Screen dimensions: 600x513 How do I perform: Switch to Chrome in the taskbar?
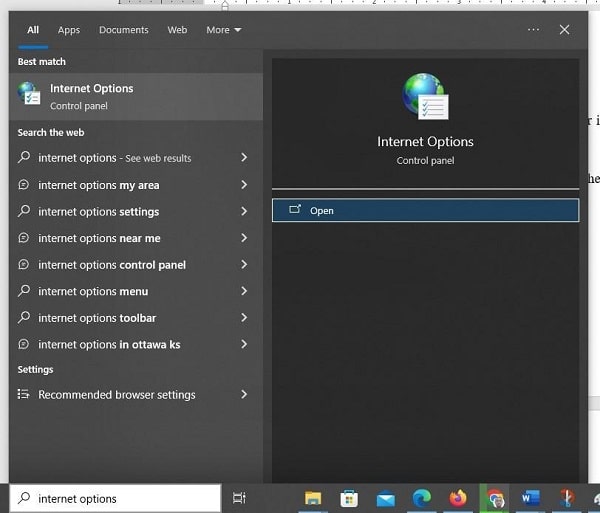(x=494, y=498)
